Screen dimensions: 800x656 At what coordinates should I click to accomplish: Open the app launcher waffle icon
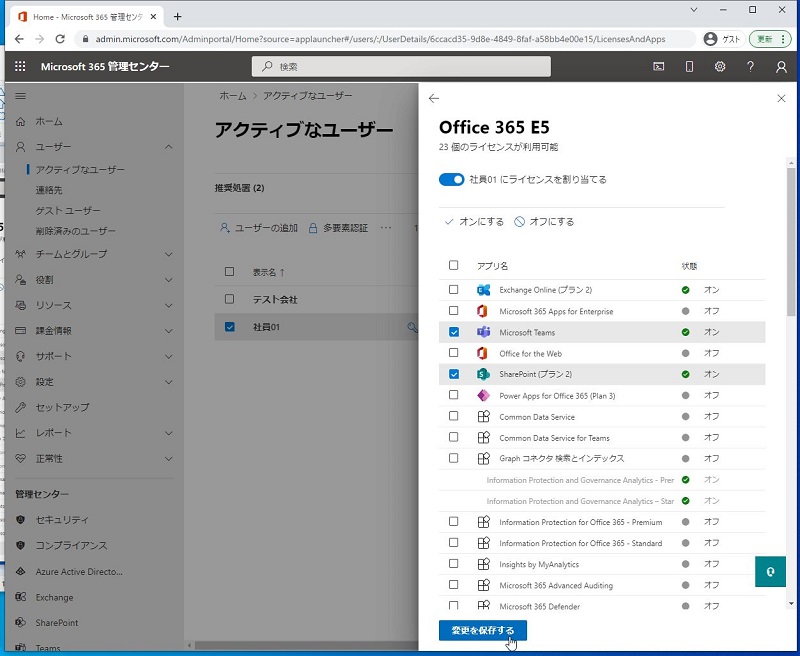click(20, 66)
